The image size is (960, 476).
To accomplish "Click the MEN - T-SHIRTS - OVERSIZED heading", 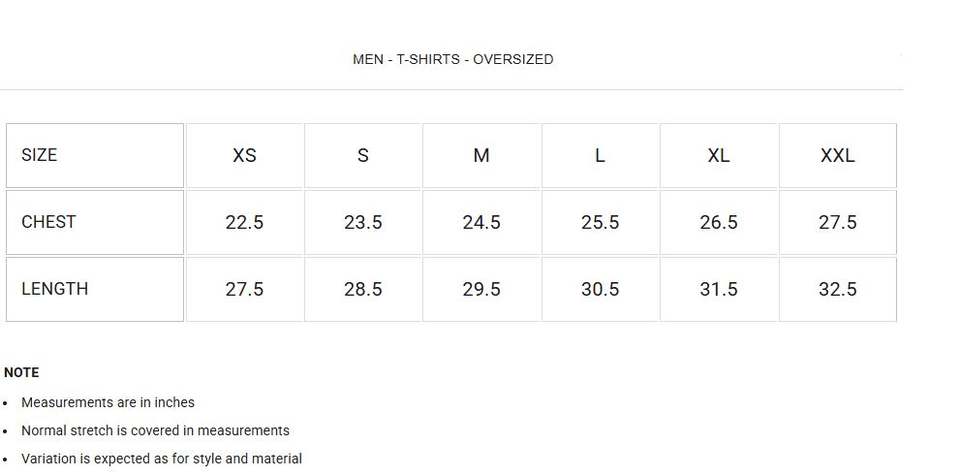I will (x=453, y=59).
